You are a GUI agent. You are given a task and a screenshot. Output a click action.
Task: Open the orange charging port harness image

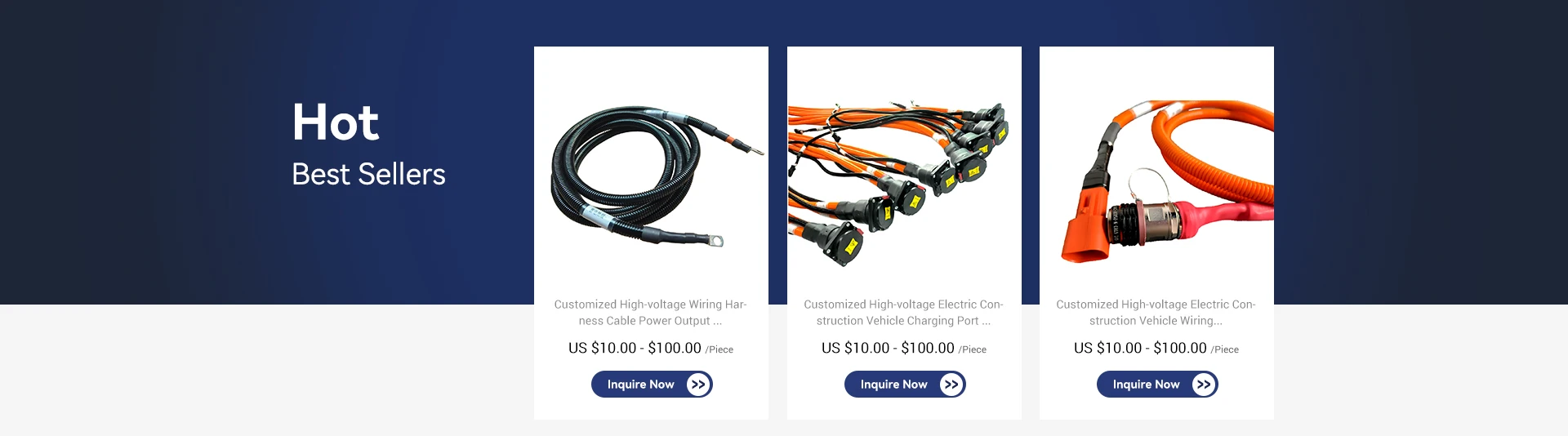pyautogui.click(x=904, y=174)
